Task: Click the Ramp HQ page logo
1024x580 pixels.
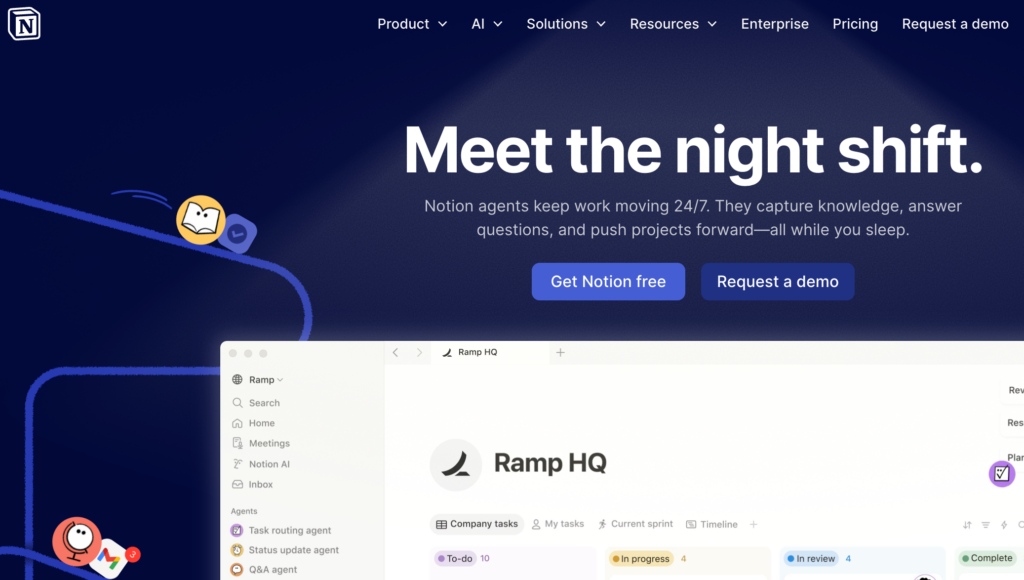Action: point(455,464)
